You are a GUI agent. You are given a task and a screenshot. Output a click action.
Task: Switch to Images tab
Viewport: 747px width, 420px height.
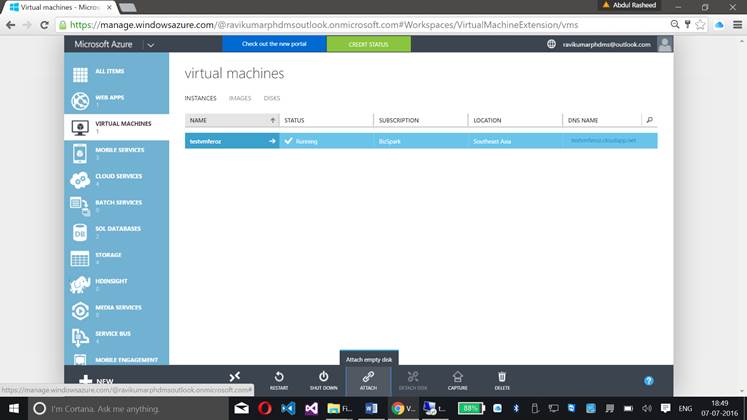pos(240,98)
